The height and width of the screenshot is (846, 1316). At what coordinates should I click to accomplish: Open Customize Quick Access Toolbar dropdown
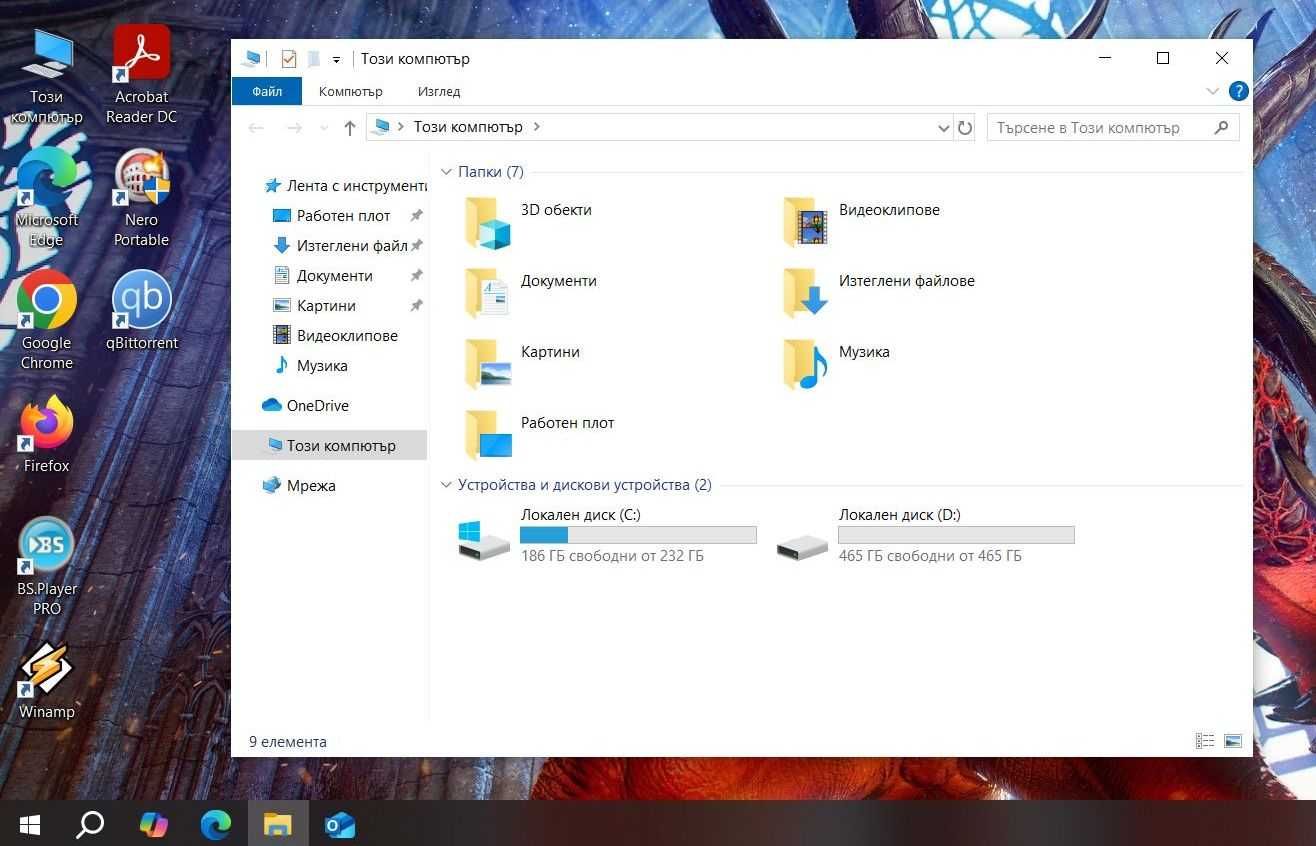coord(337,59)
